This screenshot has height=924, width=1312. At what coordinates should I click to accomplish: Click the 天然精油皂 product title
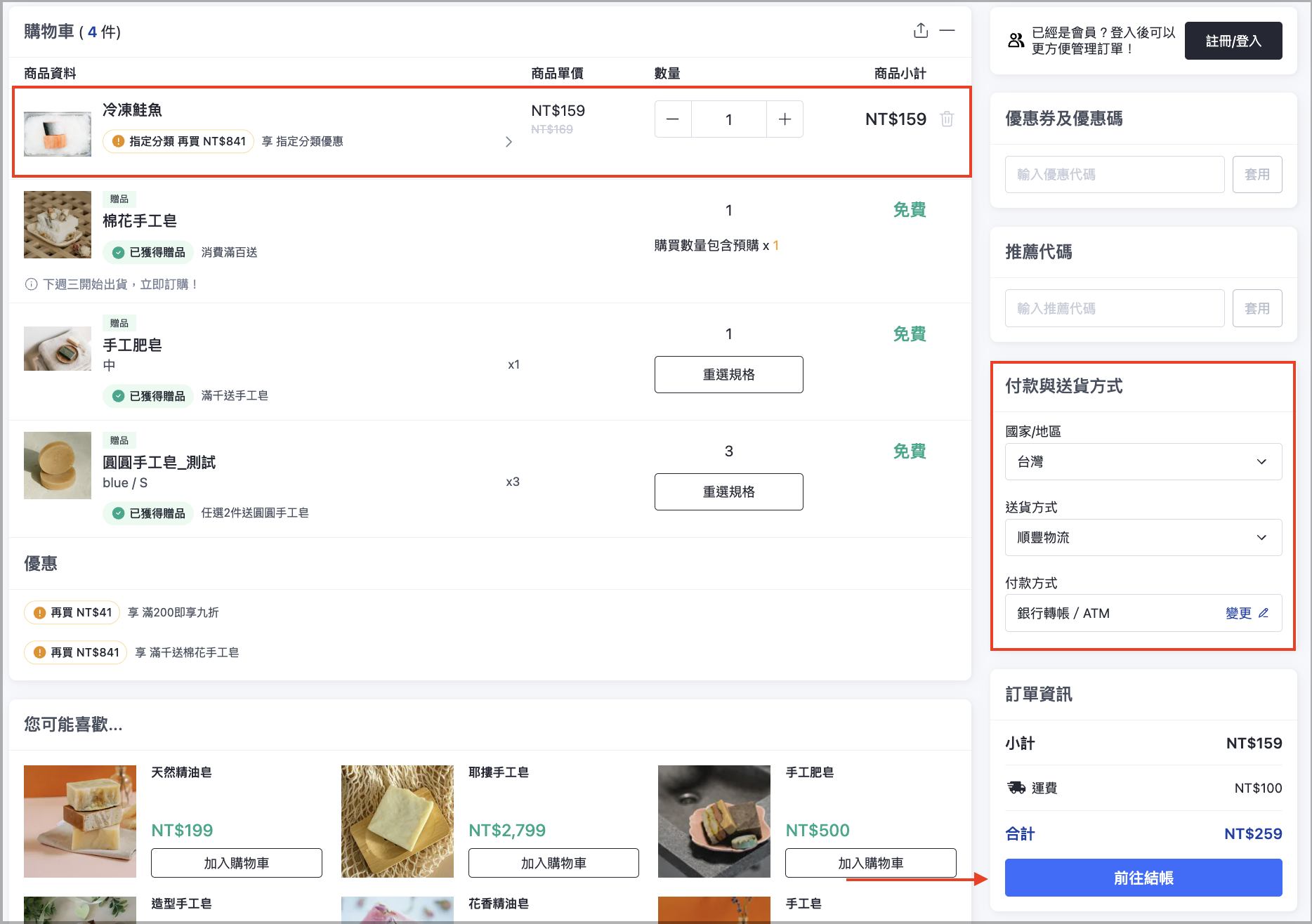coord(181,772)
